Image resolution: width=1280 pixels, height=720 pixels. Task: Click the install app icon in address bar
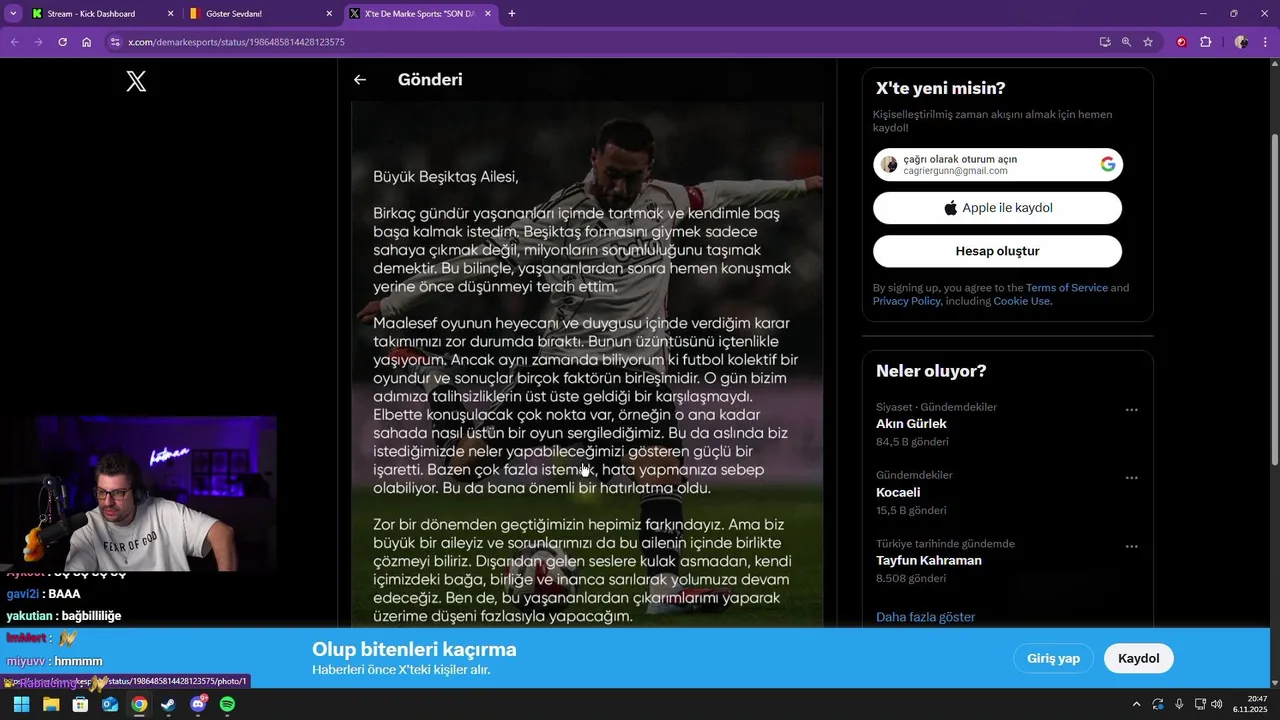[x=1105, y=42]
